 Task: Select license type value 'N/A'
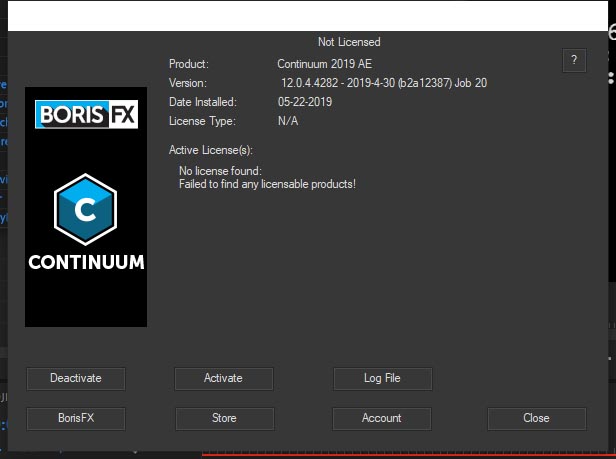tap(288, 121)
